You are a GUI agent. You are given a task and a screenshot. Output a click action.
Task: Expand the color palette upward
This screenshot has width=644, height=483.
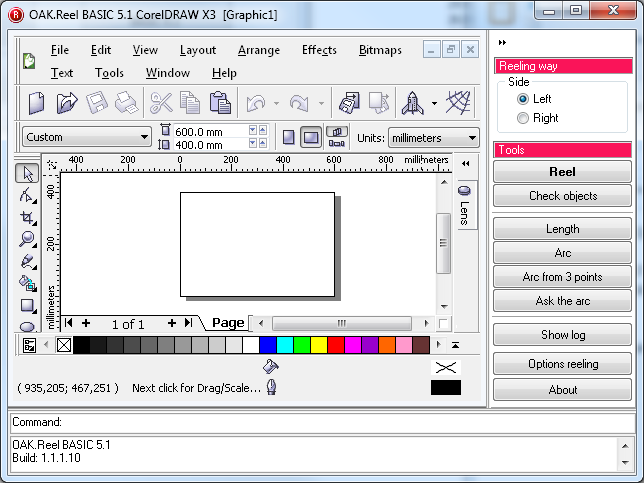click(455, 345)
